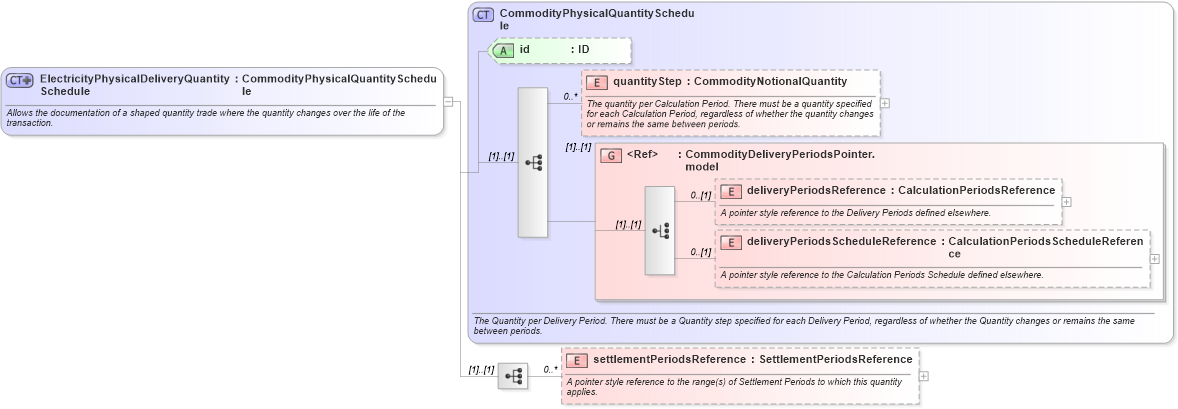Click the 0..* cardinality beside quantityStep

coord(570,96)
